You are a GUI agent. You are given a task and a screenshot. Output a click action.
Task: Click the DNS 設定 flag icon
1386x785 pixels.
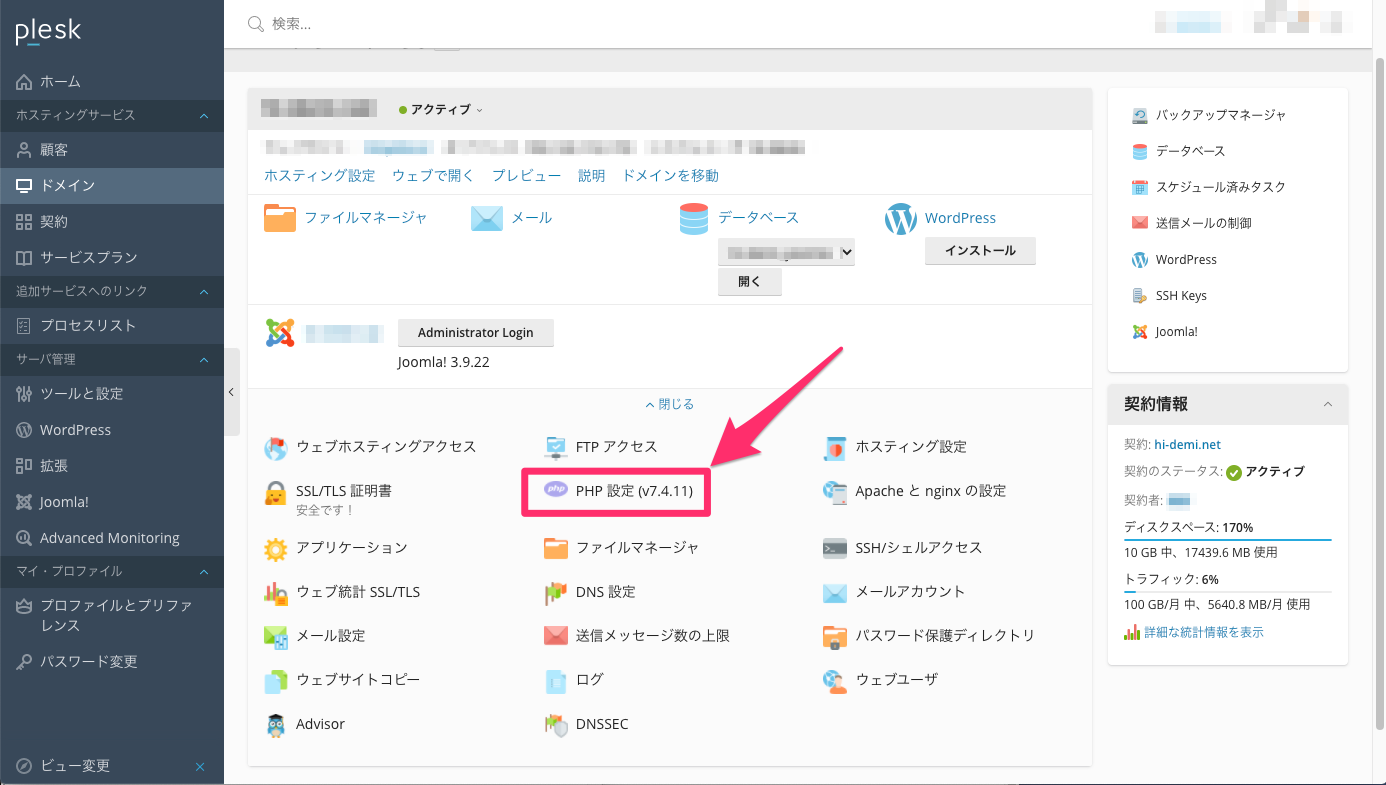tap(555, 592)
